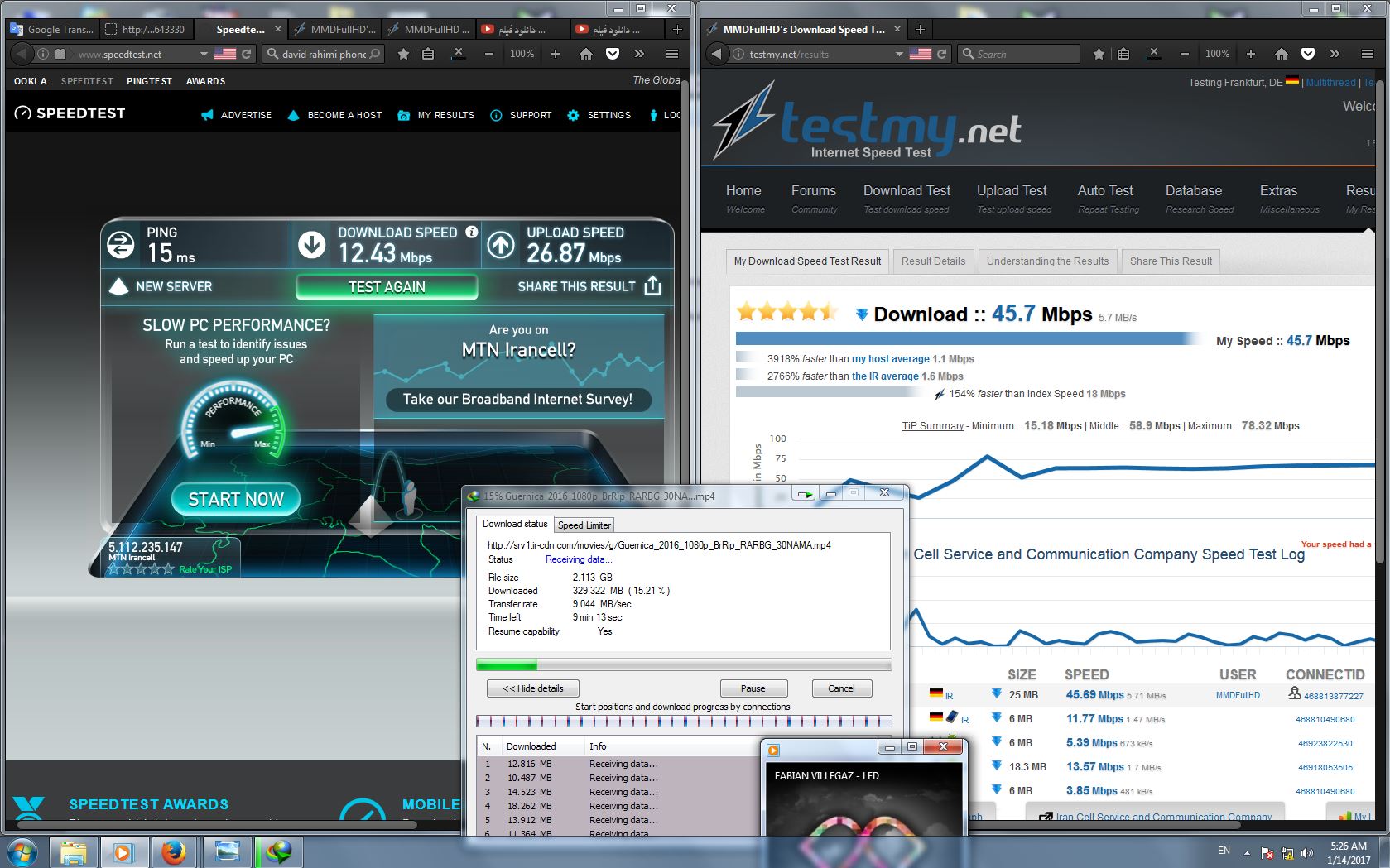The image size is (1390, 868).
Task: Open the Understanding the Results tab
Action: coord(1047,261)
